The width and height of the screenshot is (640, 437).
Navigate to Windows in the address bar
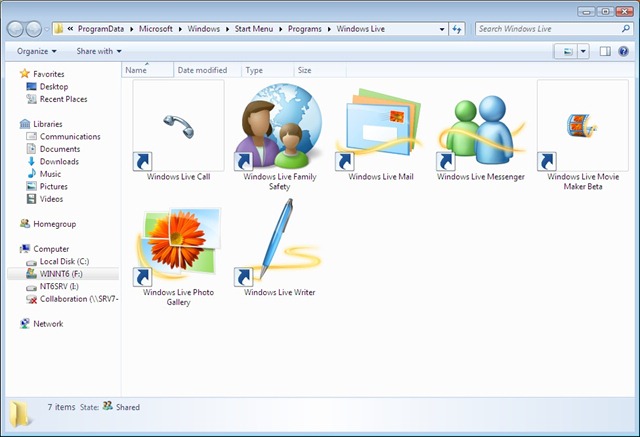(203, 29)
